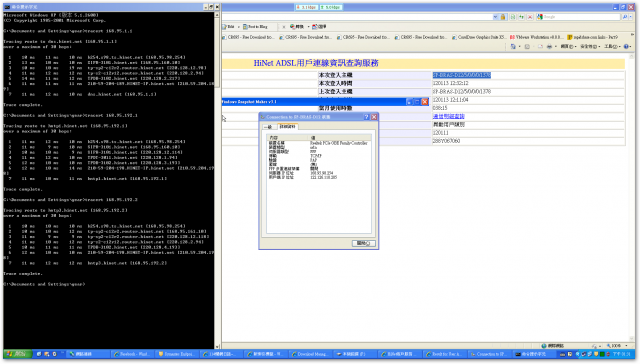The image size is (640, 364).
Task: Refresh the page with the green arrows icon
Action: pos(522,17)
